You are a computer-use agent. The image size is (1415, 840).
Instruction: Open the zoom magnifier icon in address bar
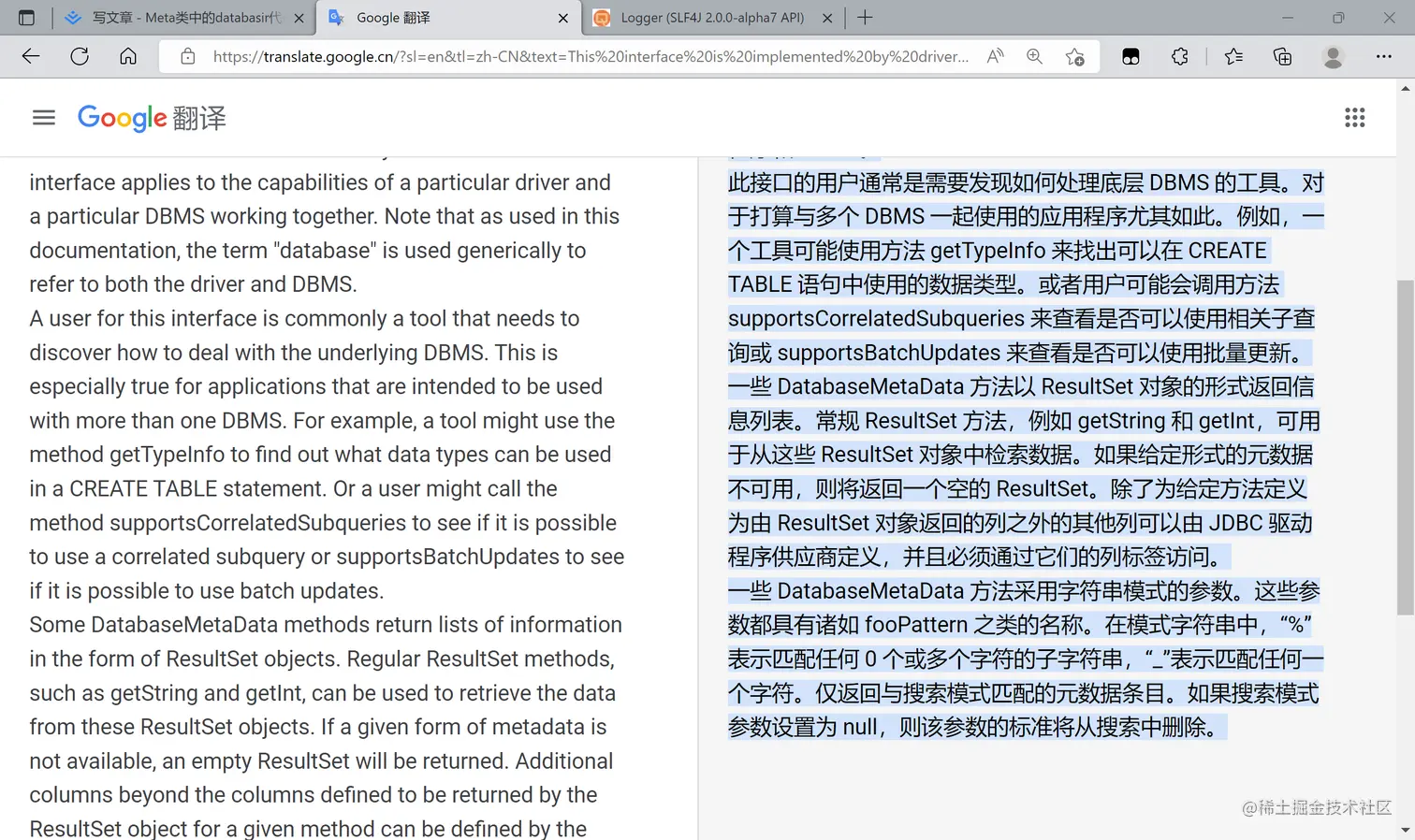click(1034, 56)
